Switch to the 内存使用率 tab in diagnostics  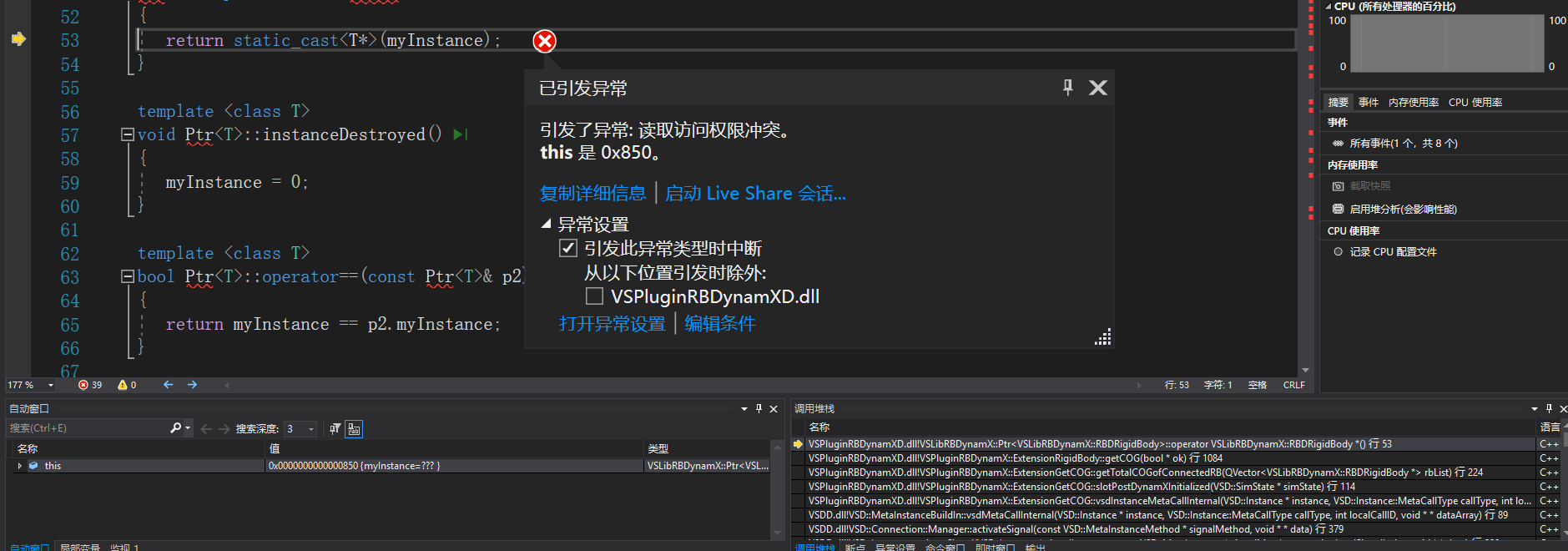coord(1413,102)
